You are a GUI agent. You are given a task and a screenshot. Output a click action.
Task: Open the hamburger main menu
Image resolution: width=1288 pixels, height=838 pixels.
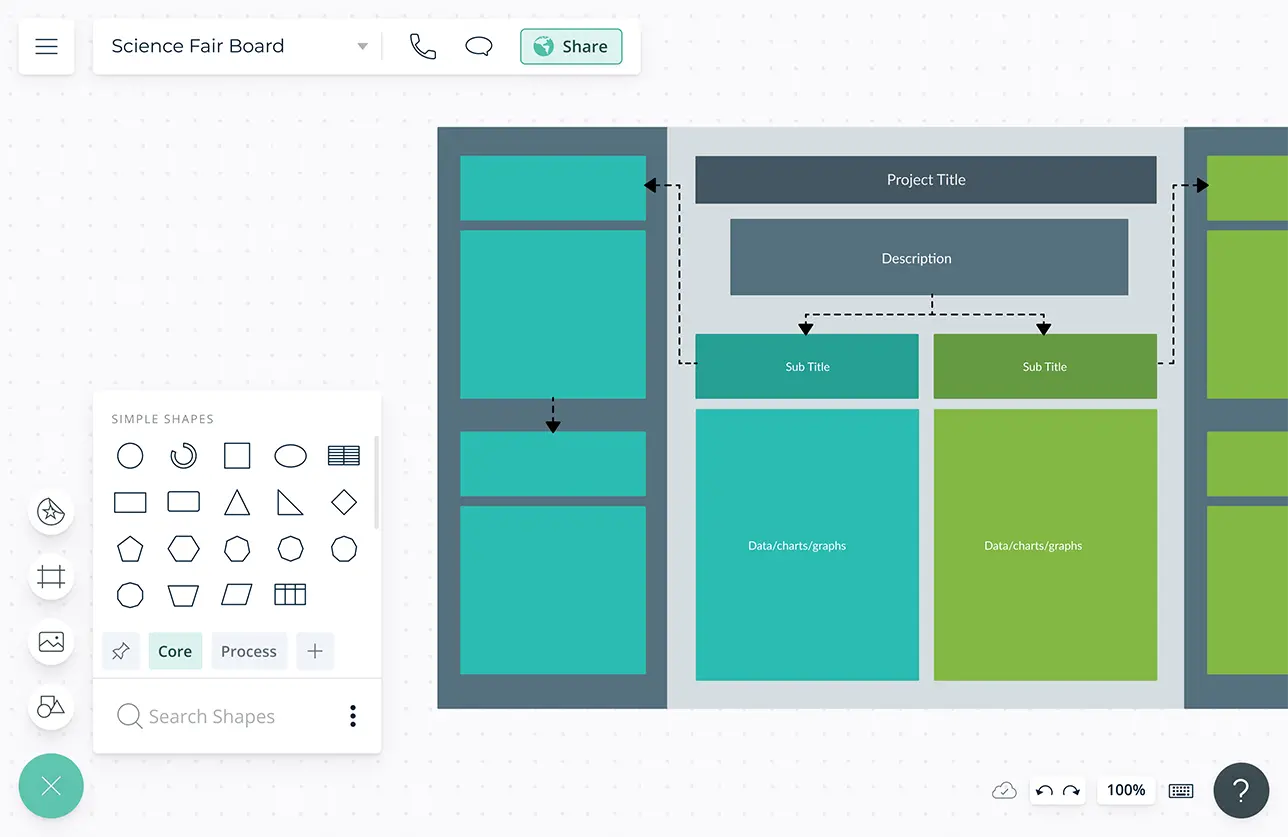[46, 46]
